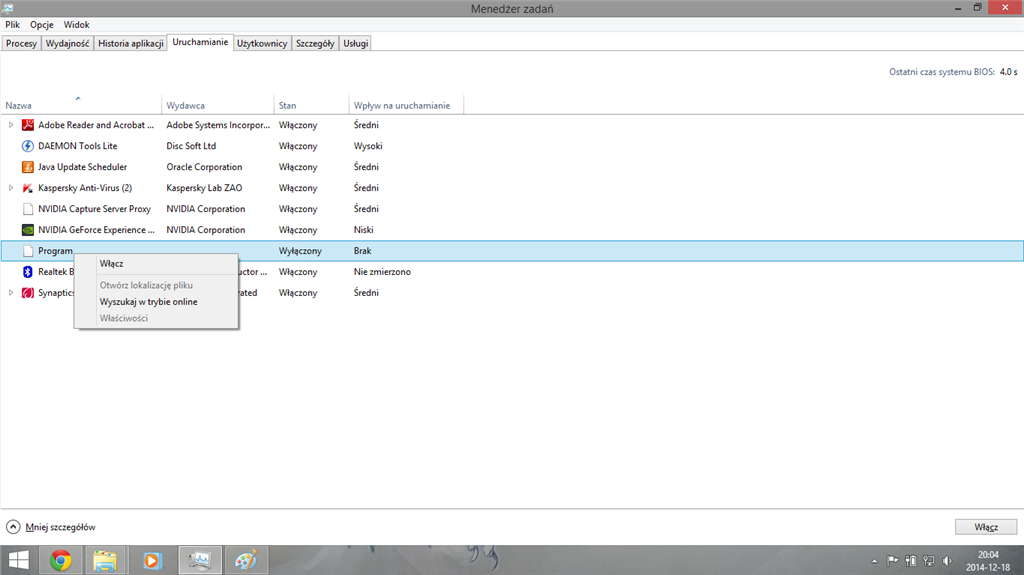Open the Plik menu
Image resolution: width=1024 pixels, height=575 pixels.
(12, 25)
